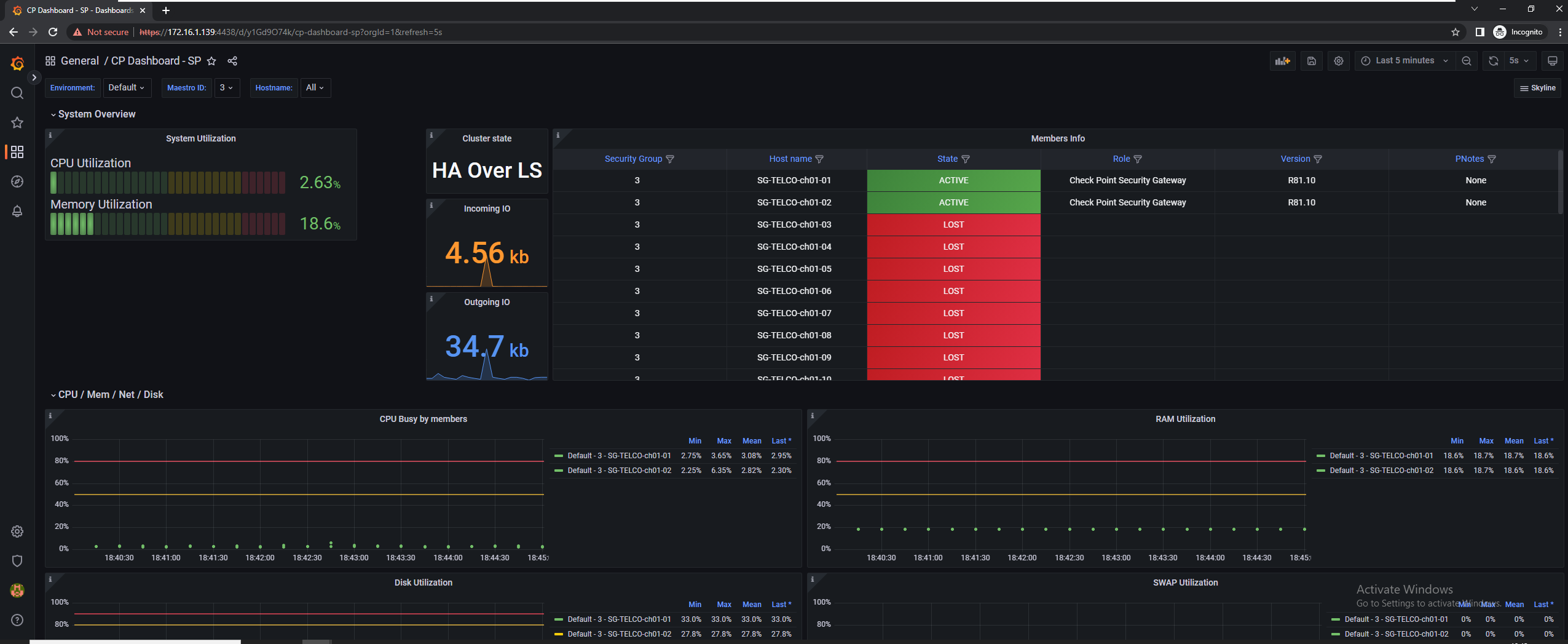Open CPU Busy by members panel title menu
1568x644 pixels.
(423, 419)
